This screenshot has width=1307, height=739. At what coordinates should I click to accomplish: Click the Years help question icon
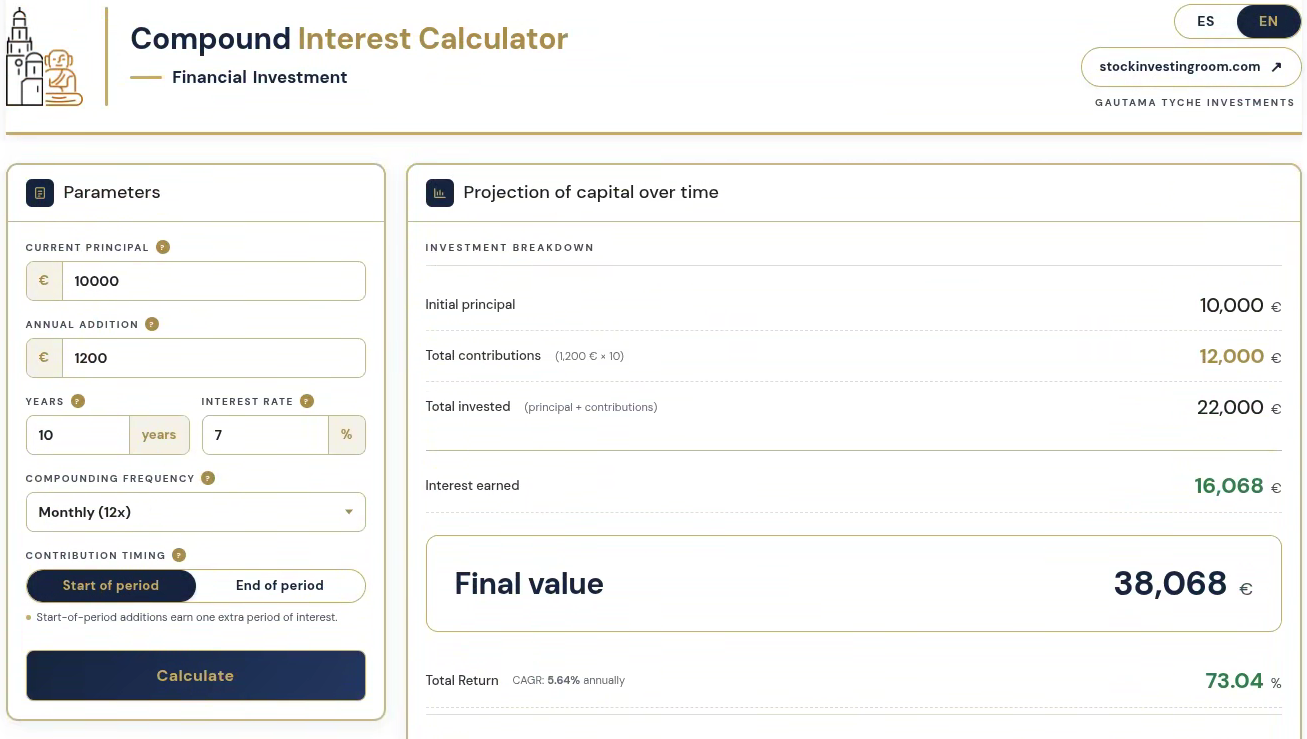(78, 401)
